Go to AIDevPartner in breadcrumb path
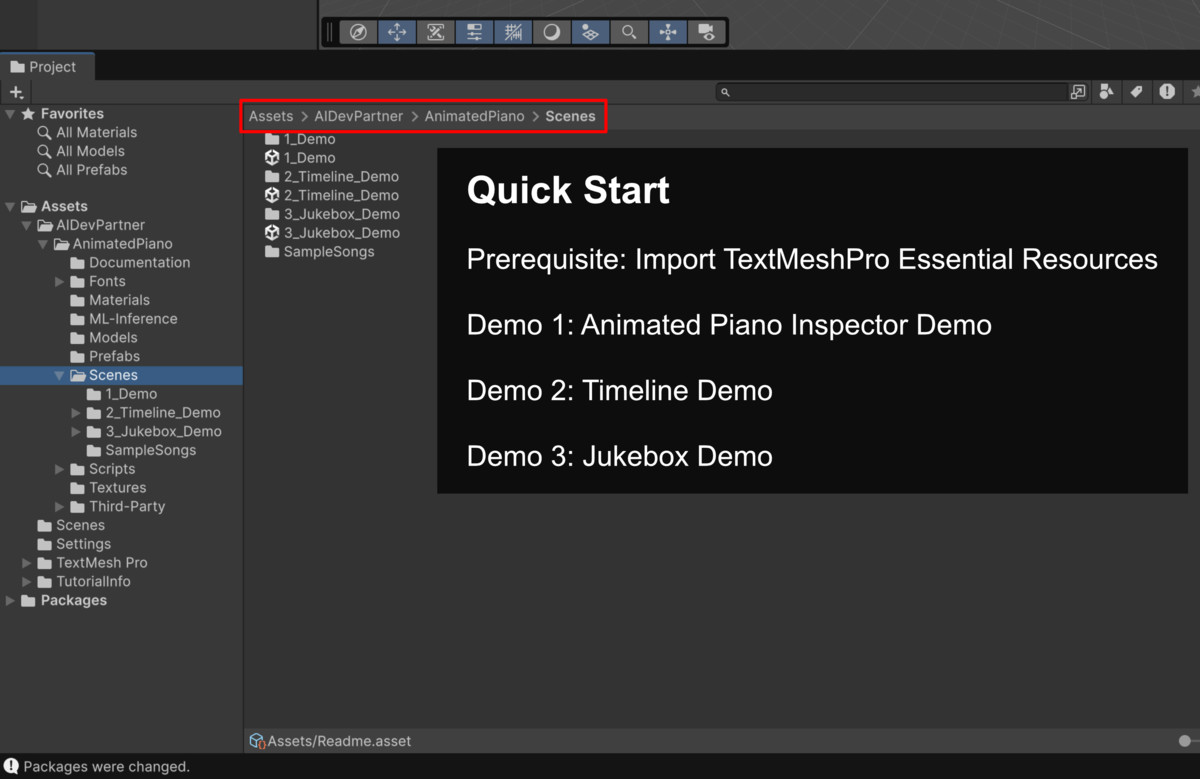Viewport: 1200px width, 779px height. coord(359,116)
